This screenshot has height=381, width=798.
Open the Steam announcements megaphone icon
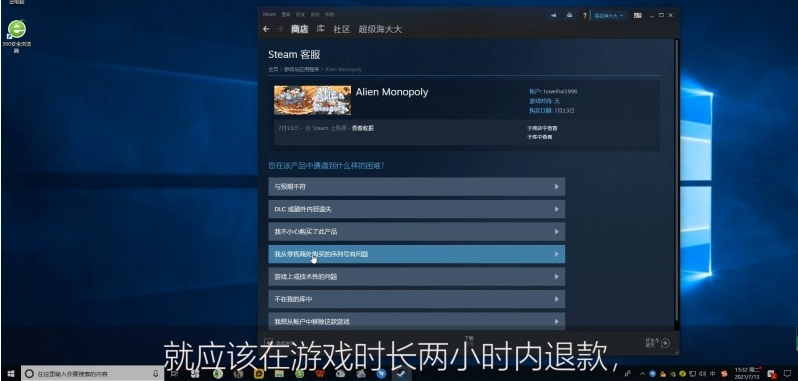(554, 15)
